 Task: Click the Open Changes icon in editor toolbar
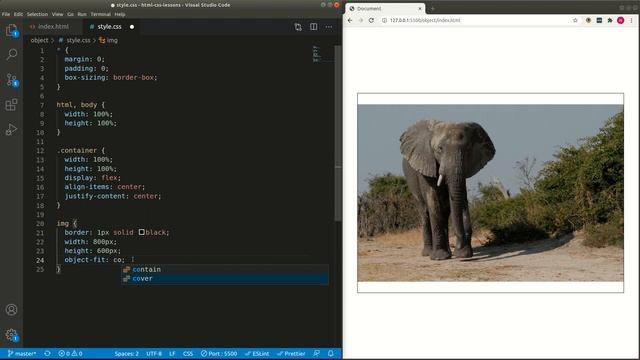click(298, 27)
